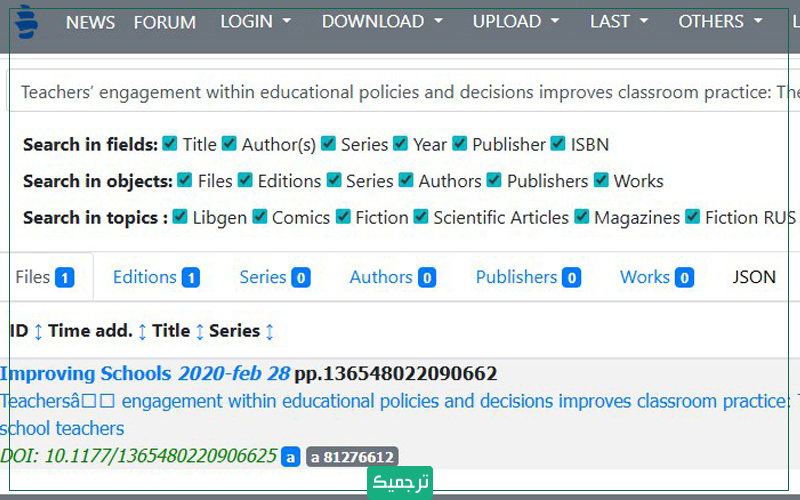Click the Files count badge
Screen dimensions: 800x500
(x=65, y=278)
